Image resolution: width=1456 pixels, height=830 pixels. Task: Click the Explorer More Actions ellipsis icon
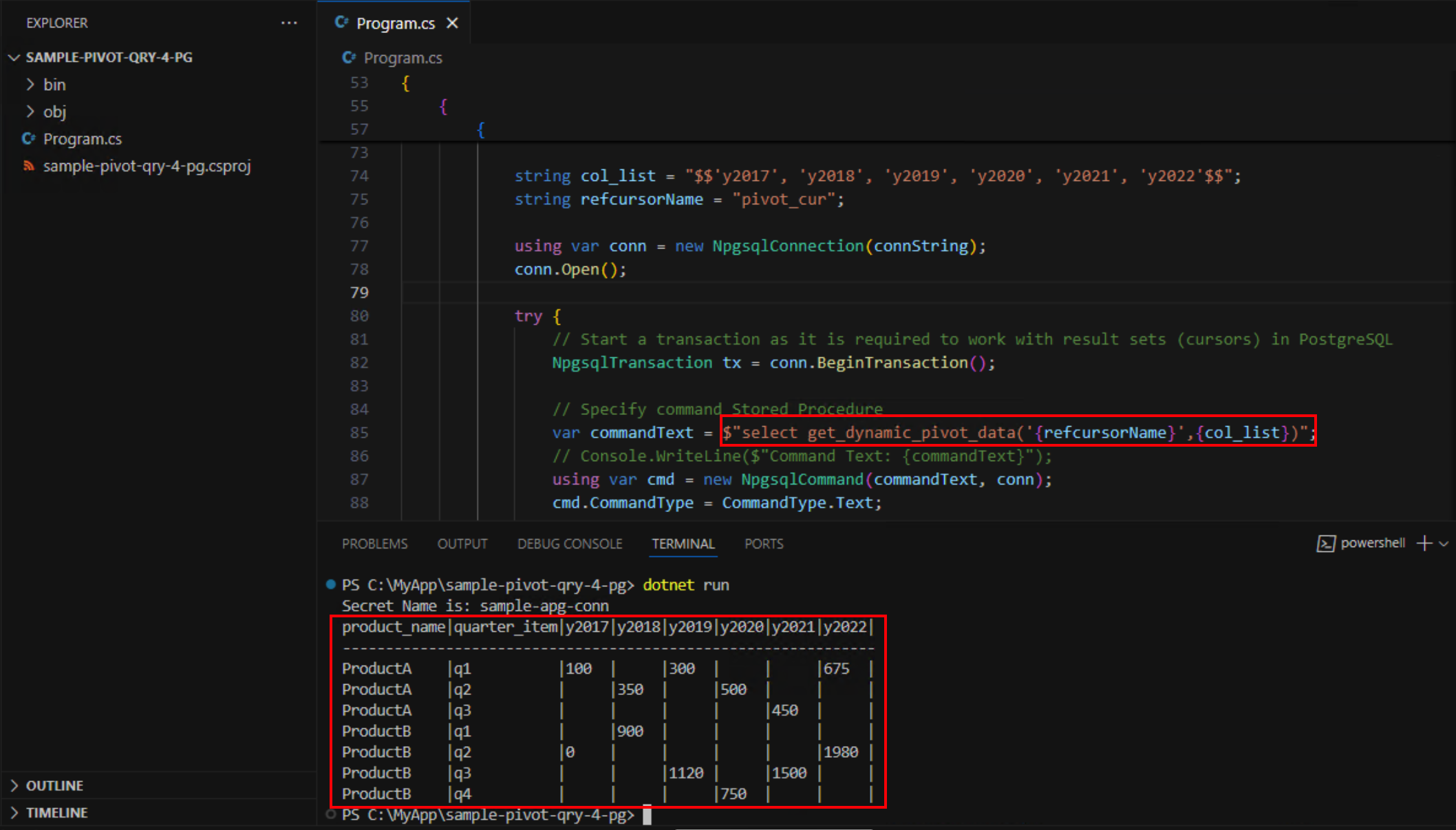tap(289, 23)
